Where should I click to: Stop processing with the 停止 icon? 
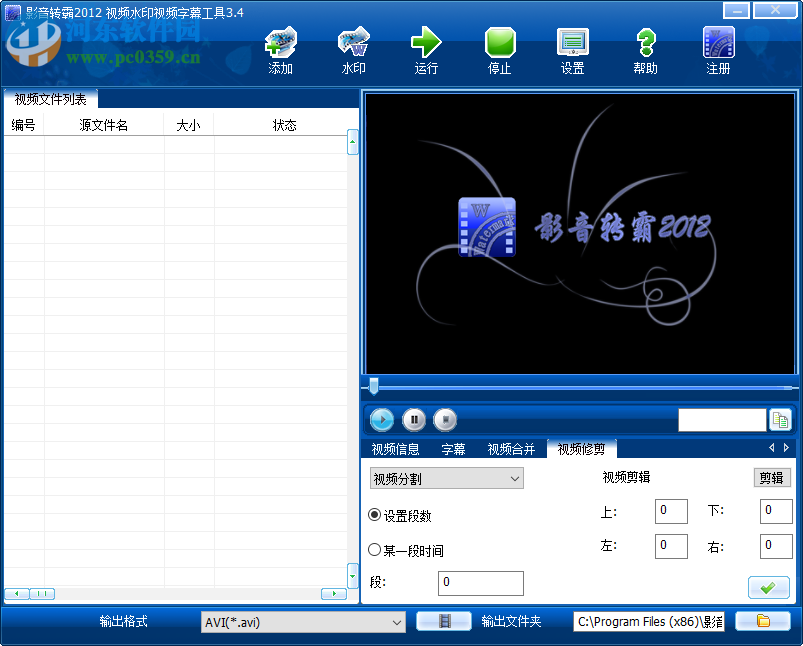499,45
